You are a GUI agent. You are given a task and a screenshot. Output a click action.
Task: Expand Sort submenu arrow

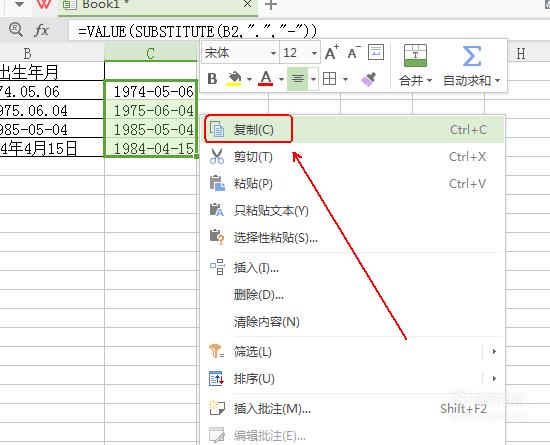tap(494, 379)
